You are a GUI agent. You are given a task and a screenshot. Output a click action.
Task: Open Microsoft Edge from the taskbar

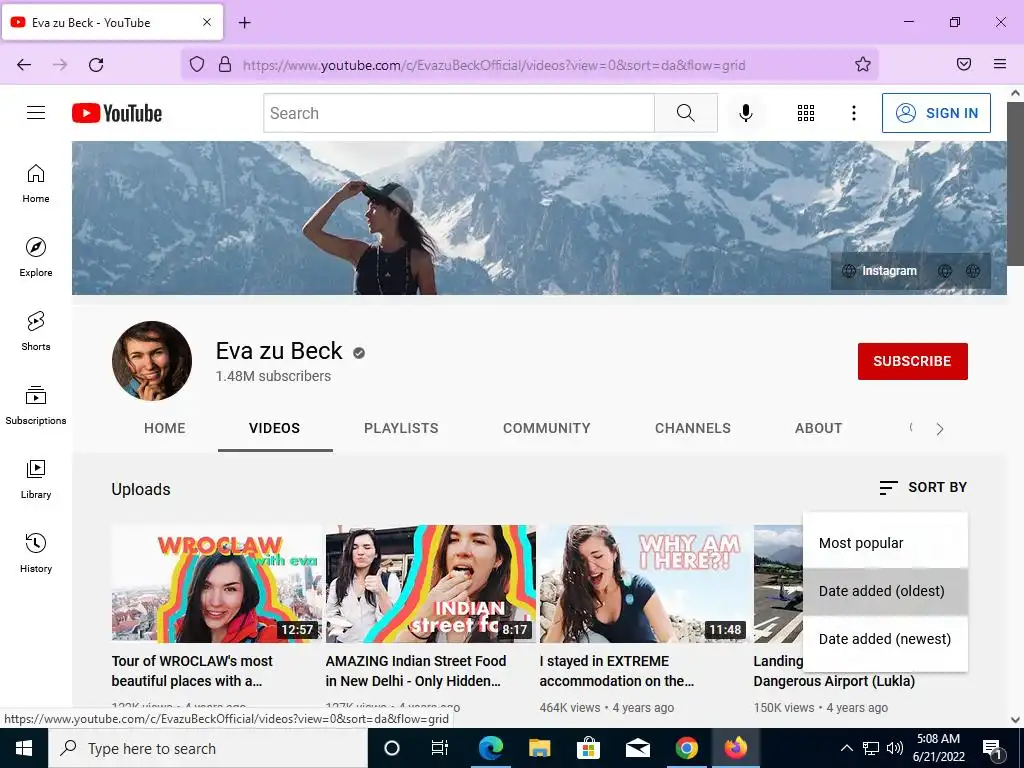coord(490,748)
